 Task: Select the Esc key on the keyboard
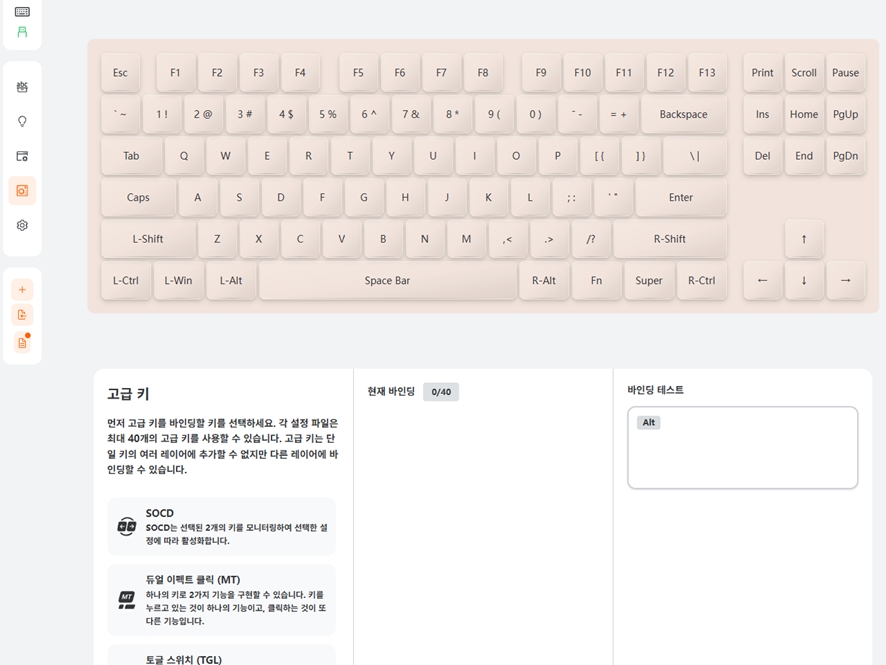[120, 72]
